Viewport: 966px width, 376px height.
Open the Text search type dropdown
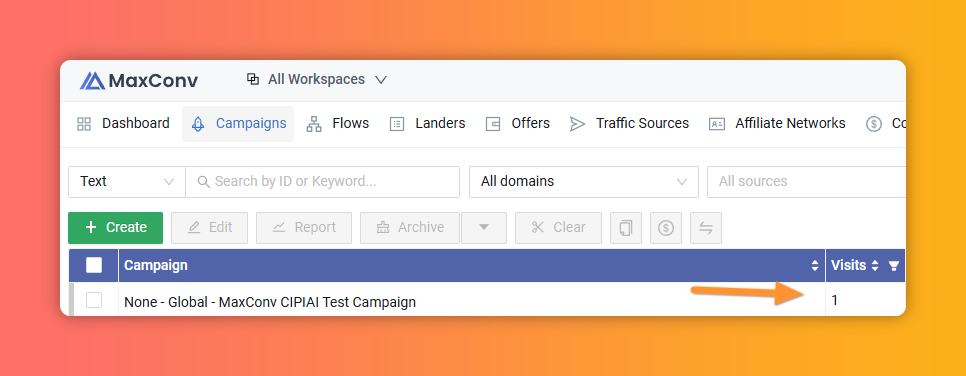click(127, 182)
